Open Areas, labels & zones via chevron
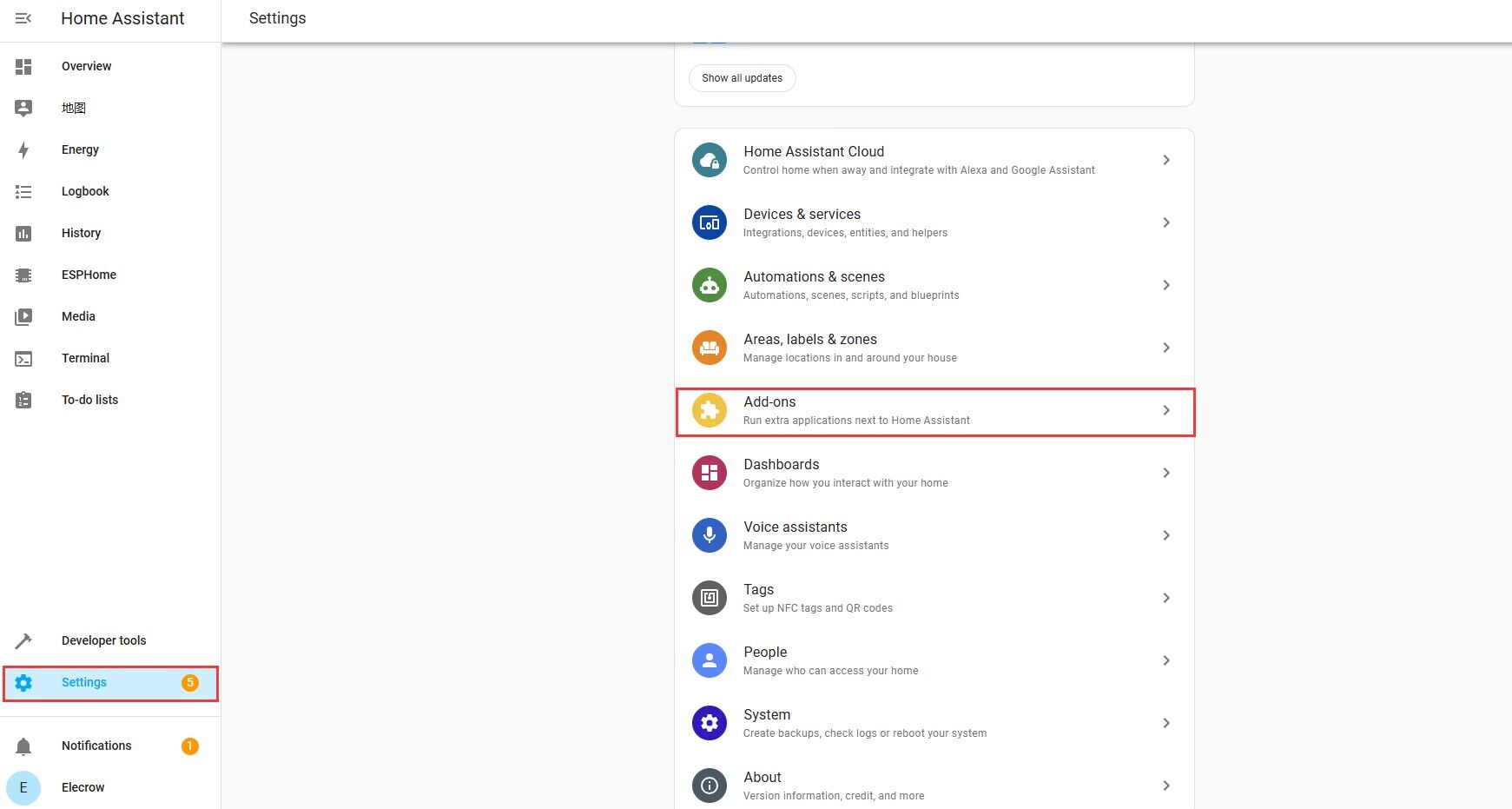Screen dimensions: 1512x809 pyautogui.click(x=1166, y=348)
